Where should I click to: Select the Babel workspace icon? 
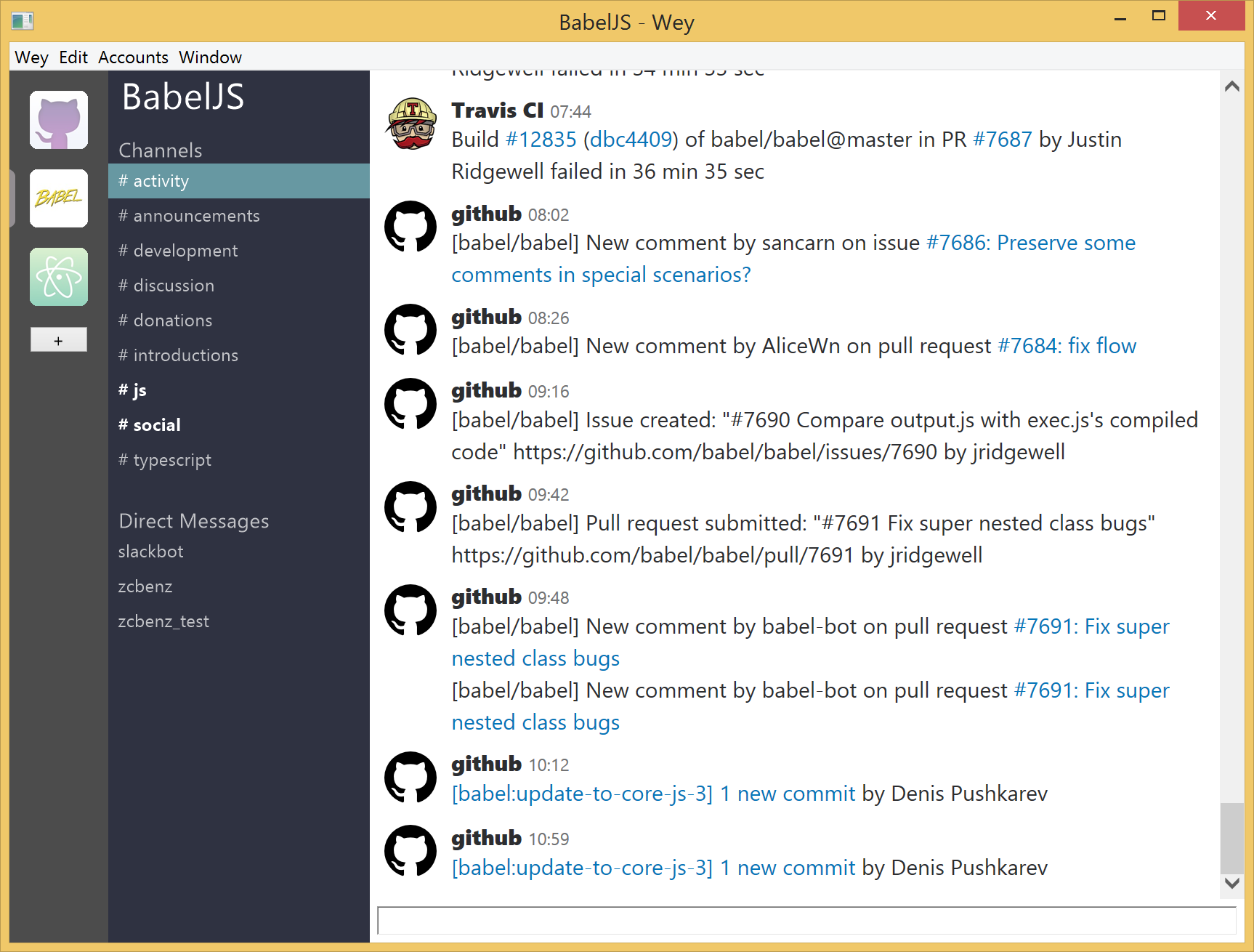click(59, 198)
